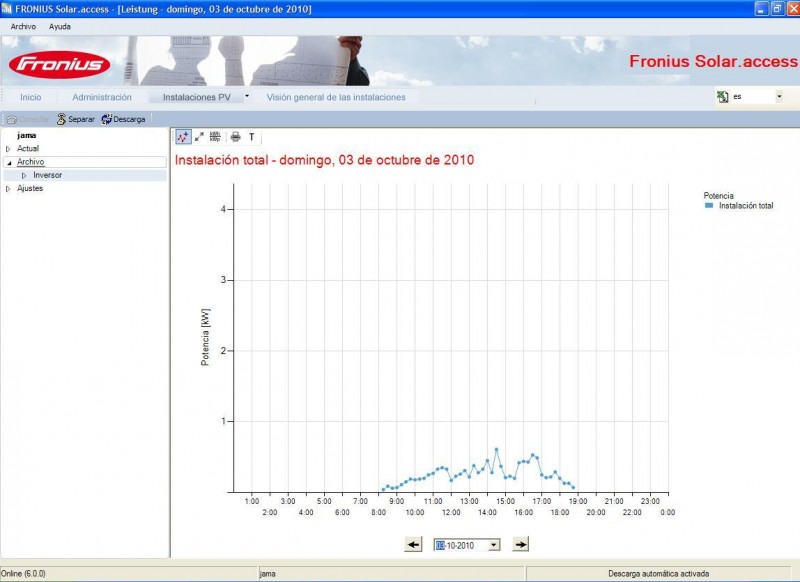Click the greyed-out Conectar button
The image size is (800, 582).
[x=27, y=119]
